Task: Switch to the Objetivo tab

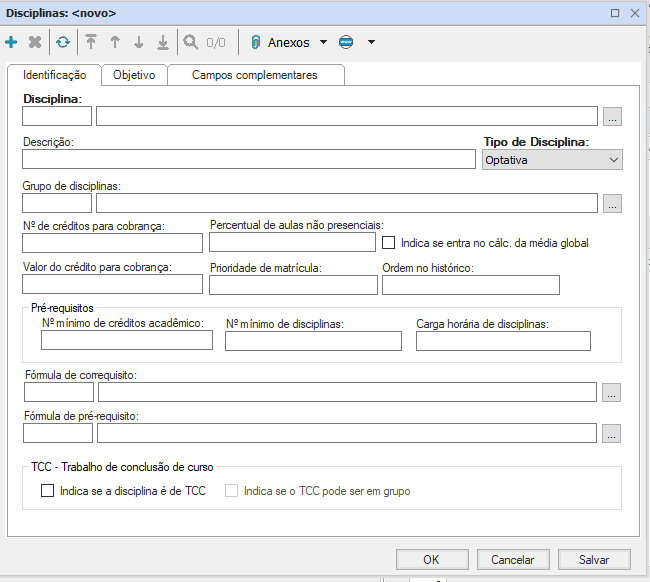Action: 134,75
